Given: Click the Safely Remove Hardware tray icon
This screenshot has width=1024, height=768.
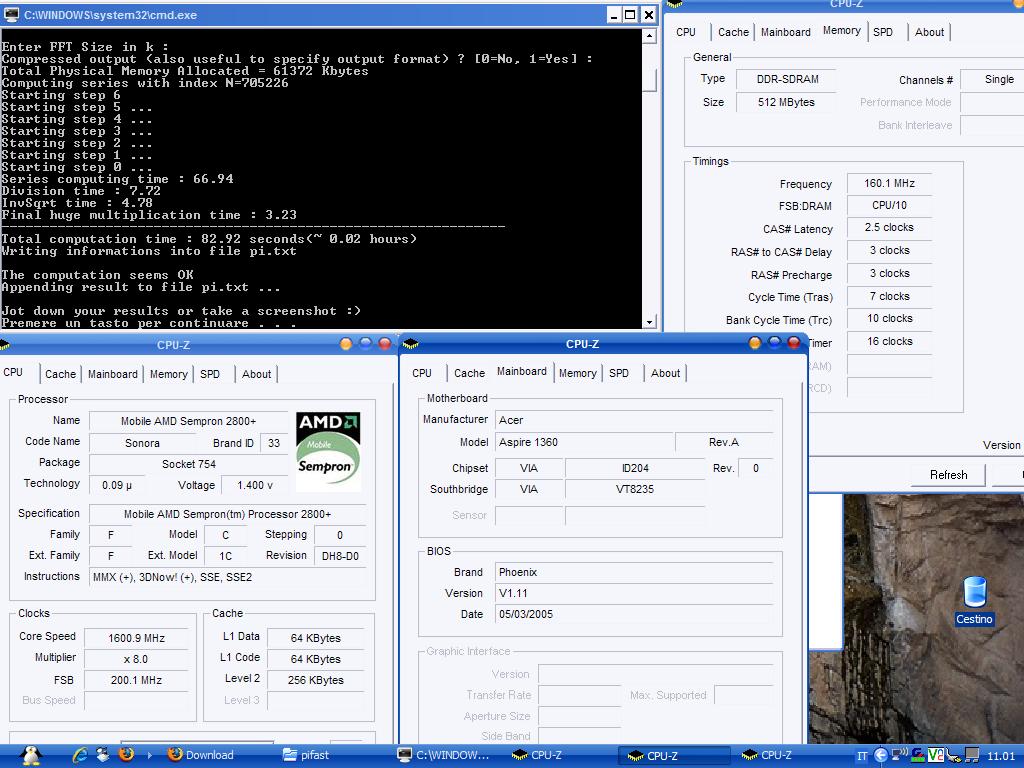Looking at the screenshot, I should pyautogui.click(x=954, y=755).
